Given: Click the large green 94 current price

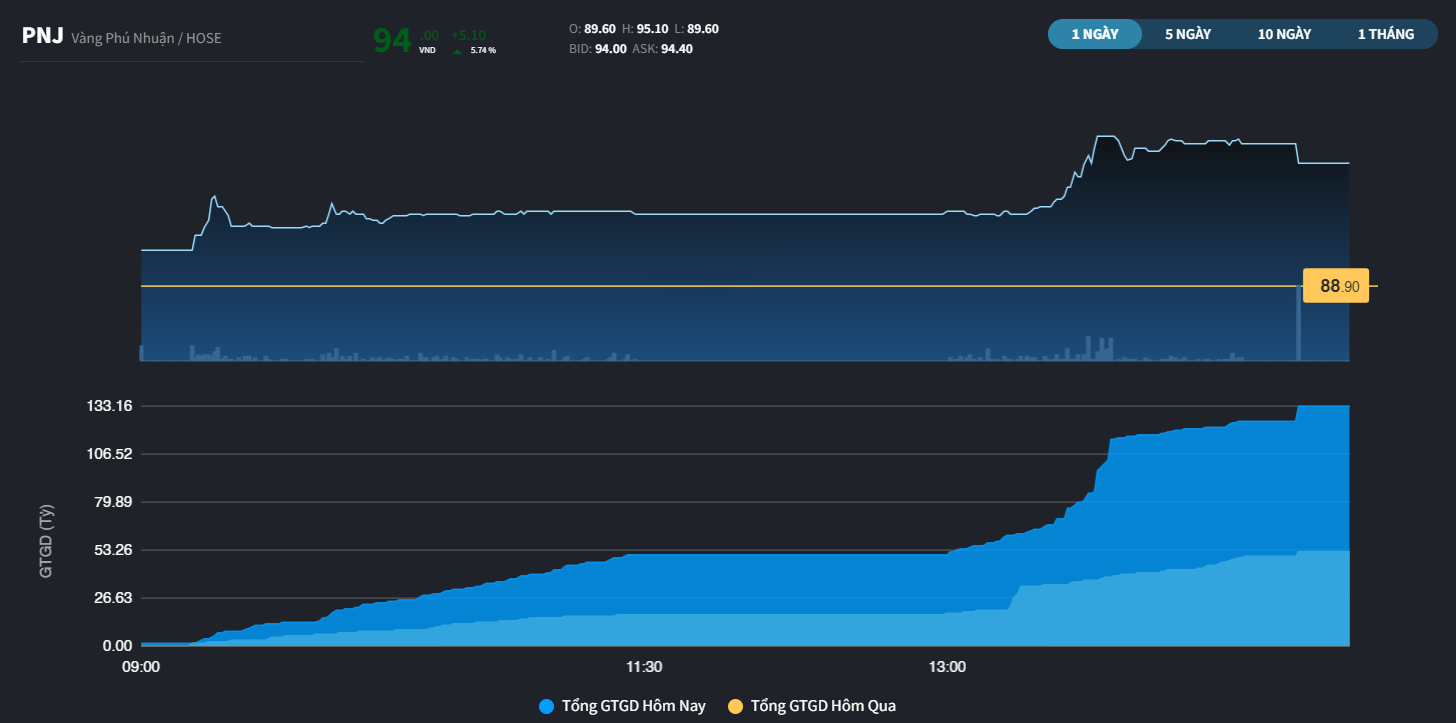Looking at the screenshot, I should (391, 41).
